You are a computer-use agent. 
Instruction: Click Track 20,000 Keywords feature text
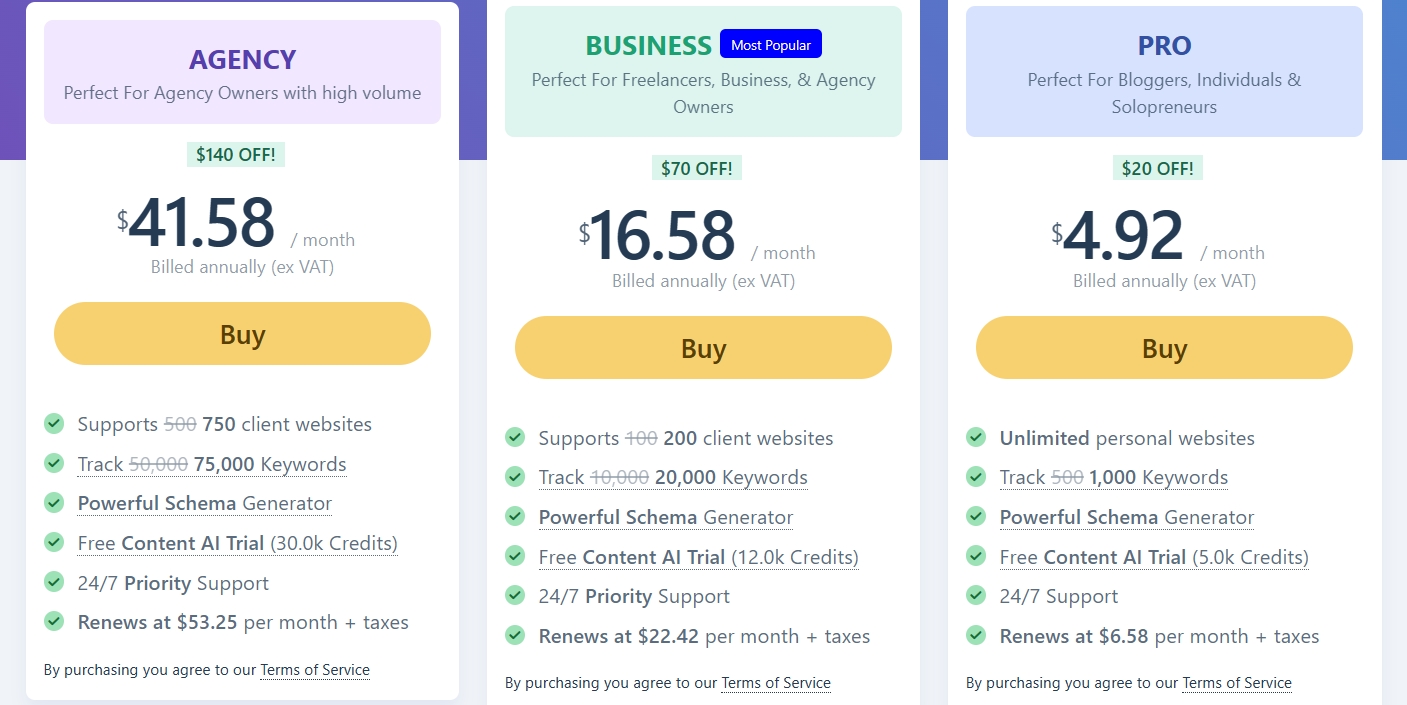click(673, 478)
